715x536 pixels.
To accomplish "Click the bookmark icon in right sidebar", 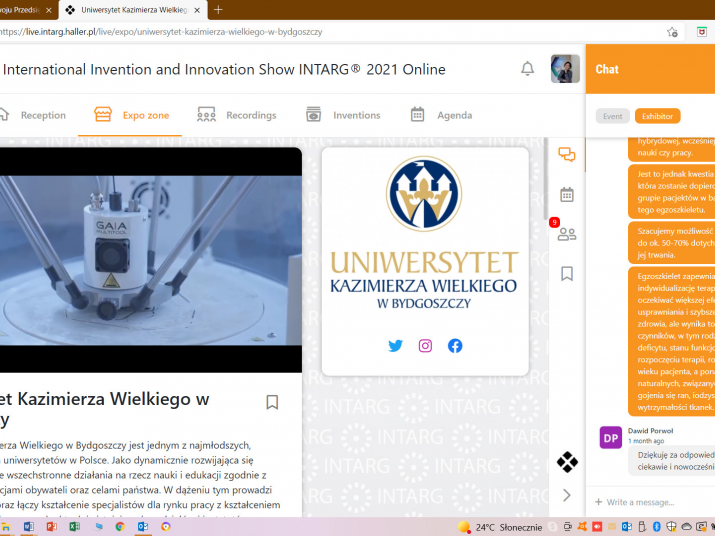I will coord(566,273).
